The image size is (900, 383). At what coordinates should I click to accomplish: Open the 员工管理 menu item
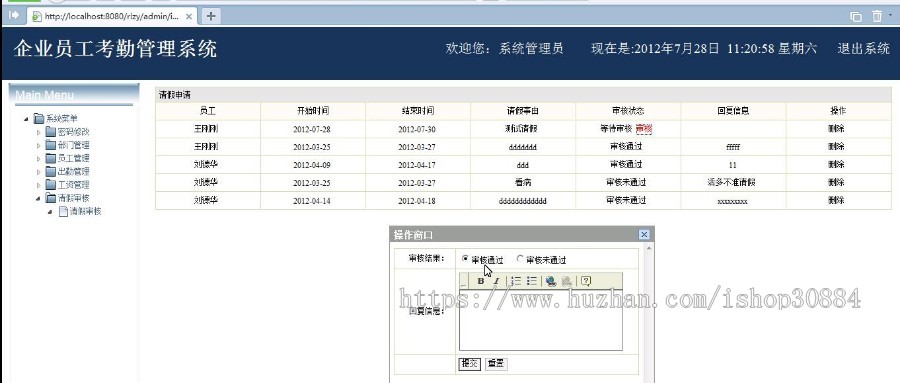73,158
